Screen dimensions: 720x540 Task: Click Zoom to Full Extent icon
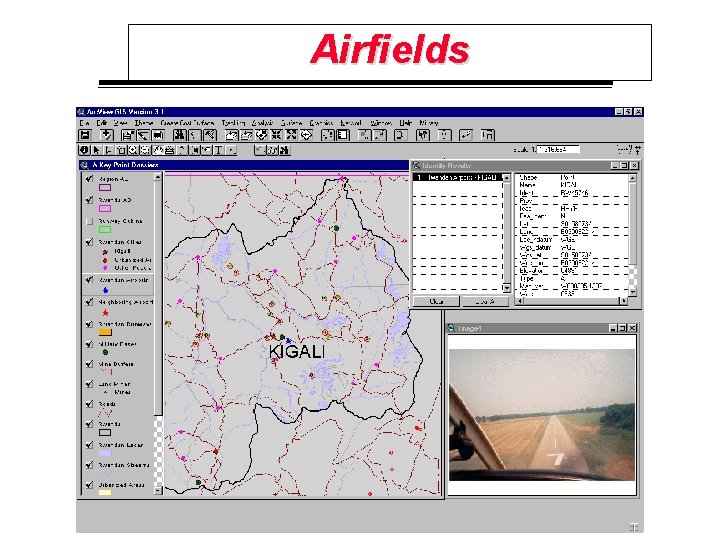click(x=231, y=135)
